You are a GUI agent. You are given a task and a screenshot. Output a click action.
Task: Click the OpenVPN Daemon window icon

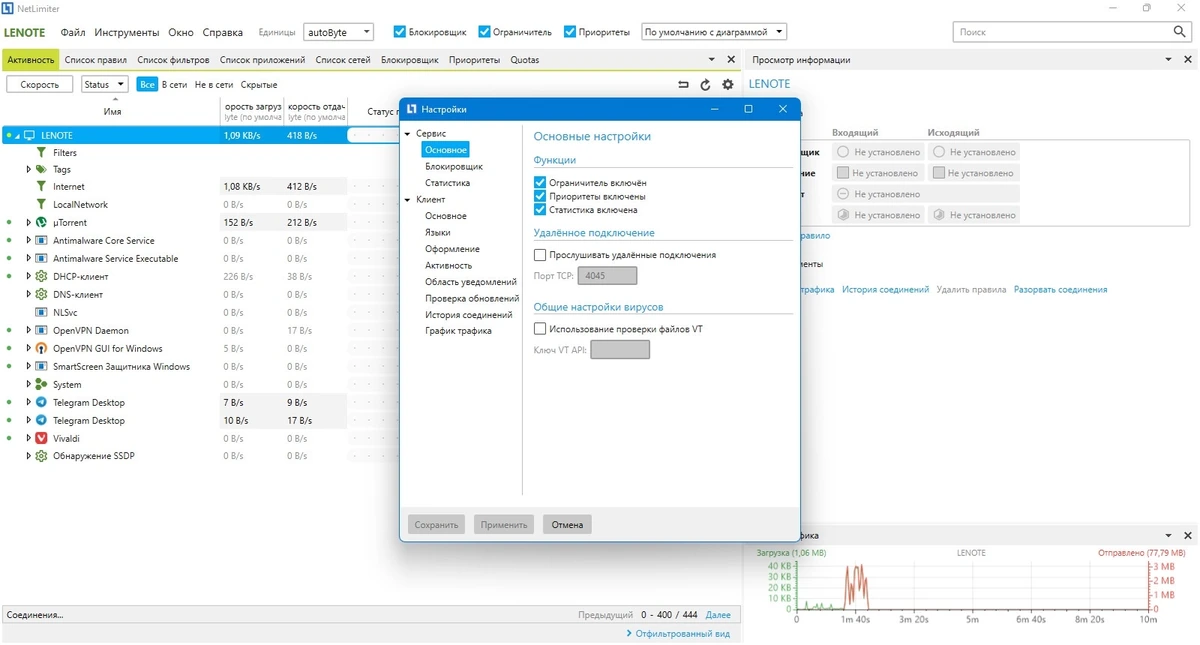point(41,330)
